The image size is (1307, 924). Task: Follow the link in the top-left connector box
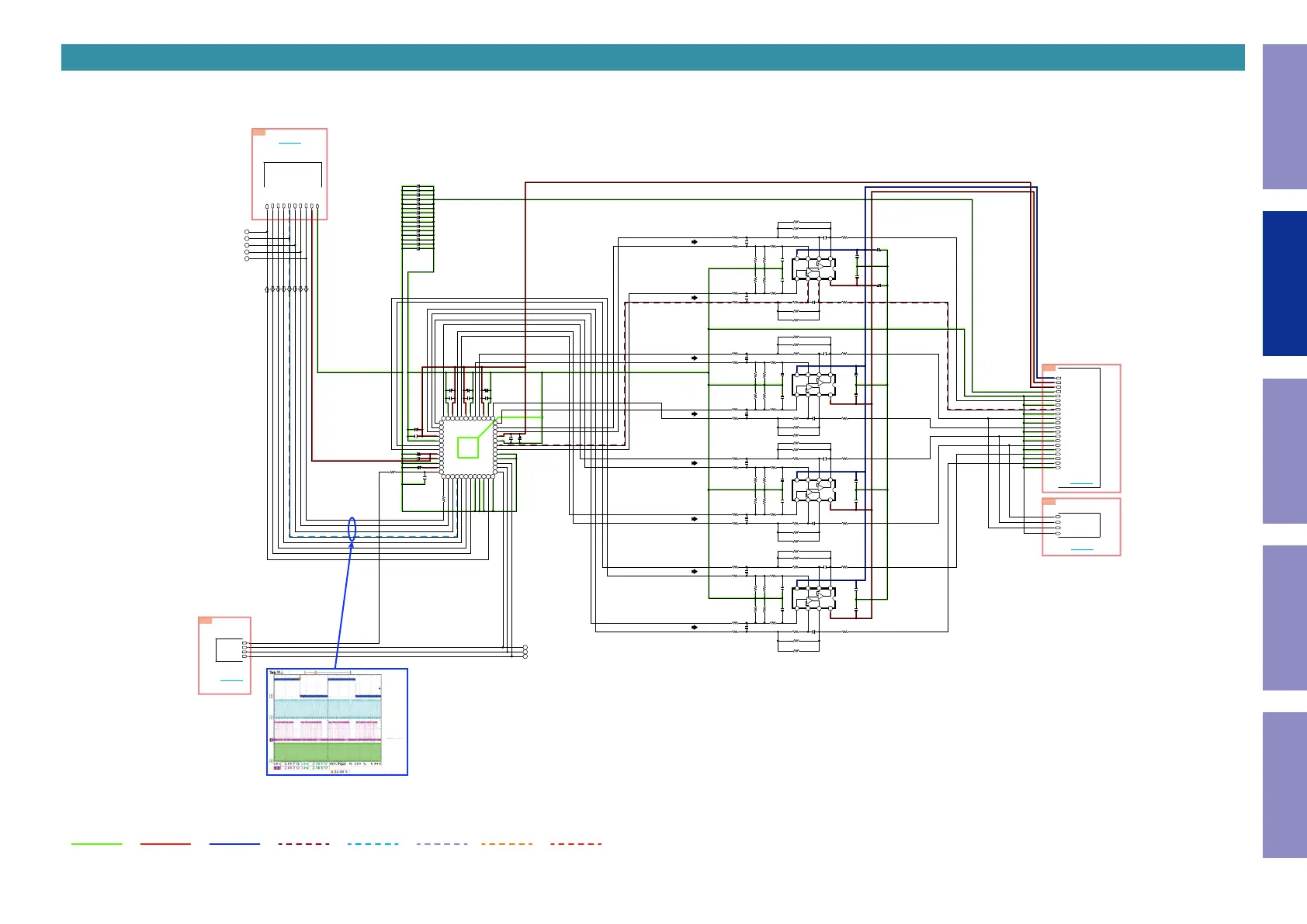(289, 144)
